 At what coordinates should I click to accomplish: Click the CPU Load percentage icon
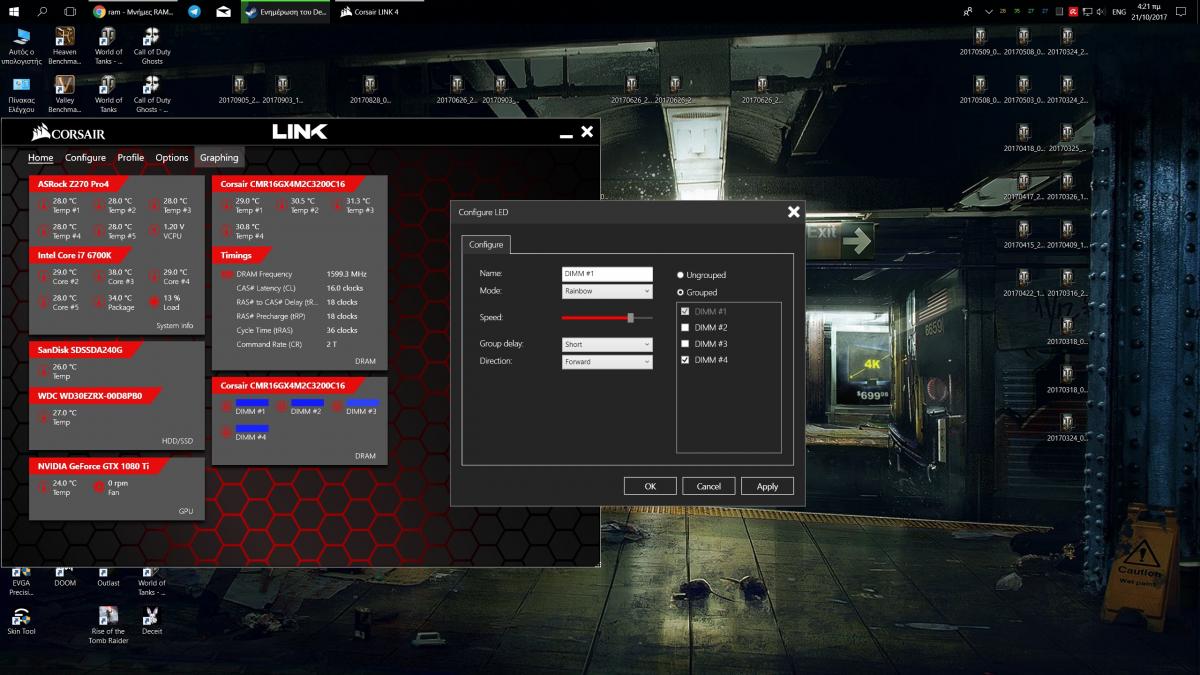click(153, 301)
